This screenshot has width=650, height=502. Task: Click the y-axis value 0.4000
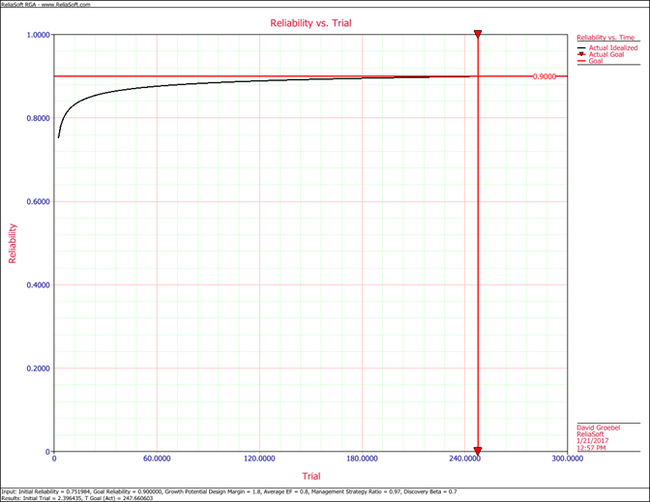[38, 285]
